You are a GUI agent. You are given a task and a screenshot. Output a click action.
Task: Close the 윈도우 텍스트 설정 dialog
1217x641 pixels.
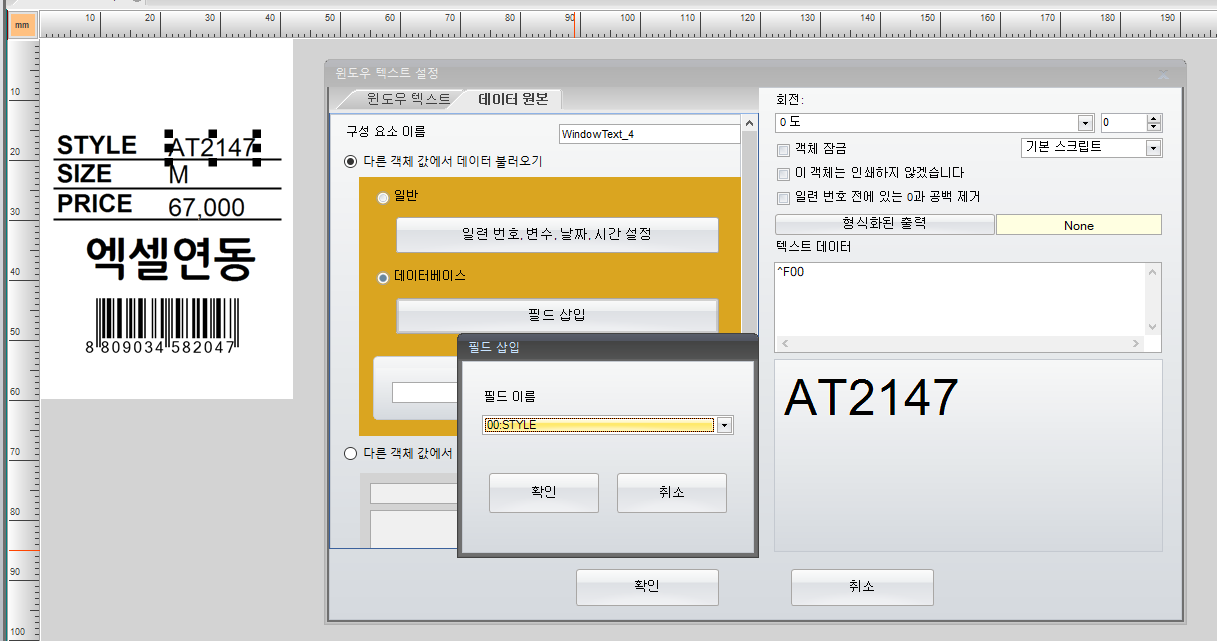pos(1163,74)
